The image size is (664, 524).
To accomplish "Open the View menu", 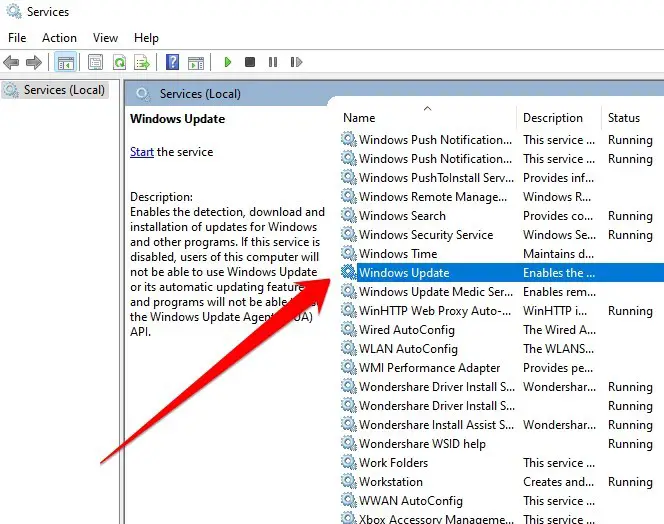I will (x=105, y=38).
